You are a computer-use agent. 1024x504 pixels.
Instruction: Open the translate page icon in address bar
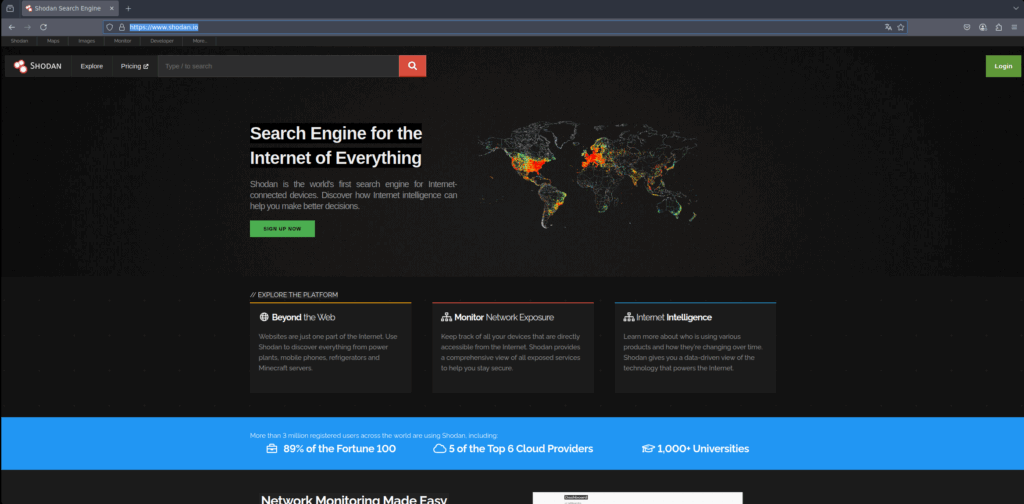887,27
